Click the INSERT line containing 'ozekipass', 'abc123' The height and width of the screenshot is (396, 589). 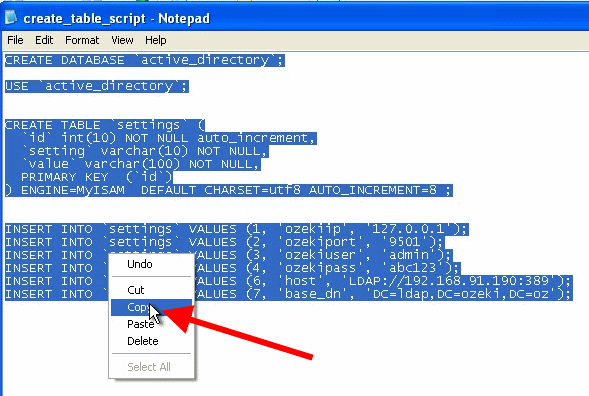pos(233,268)
